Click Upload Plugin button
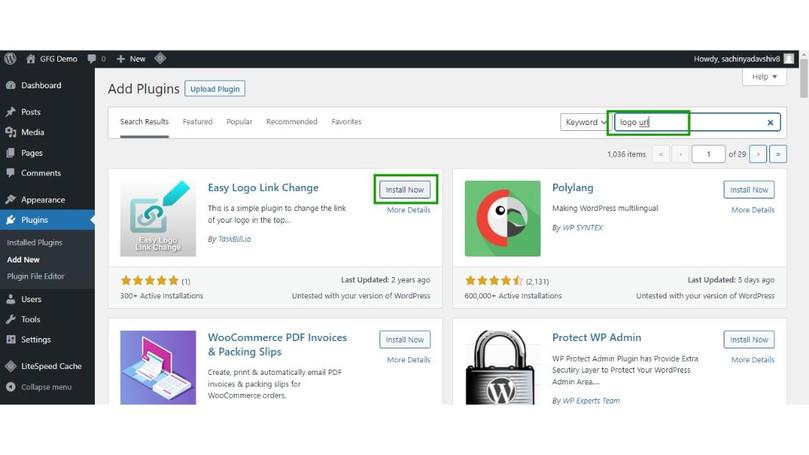The height and width of the screenshot is (455, 809). [x=216, y=89]
